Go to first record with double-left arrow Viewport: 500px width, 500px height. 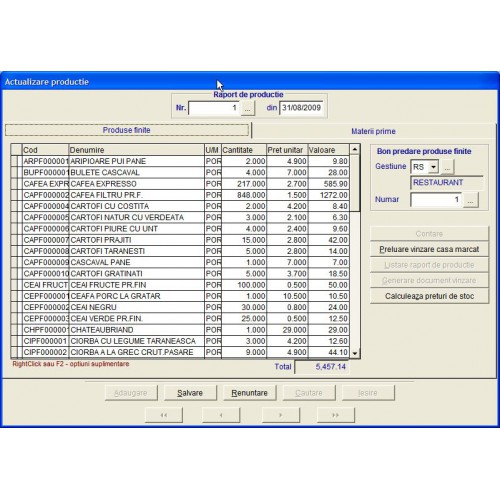coord(164,415)
